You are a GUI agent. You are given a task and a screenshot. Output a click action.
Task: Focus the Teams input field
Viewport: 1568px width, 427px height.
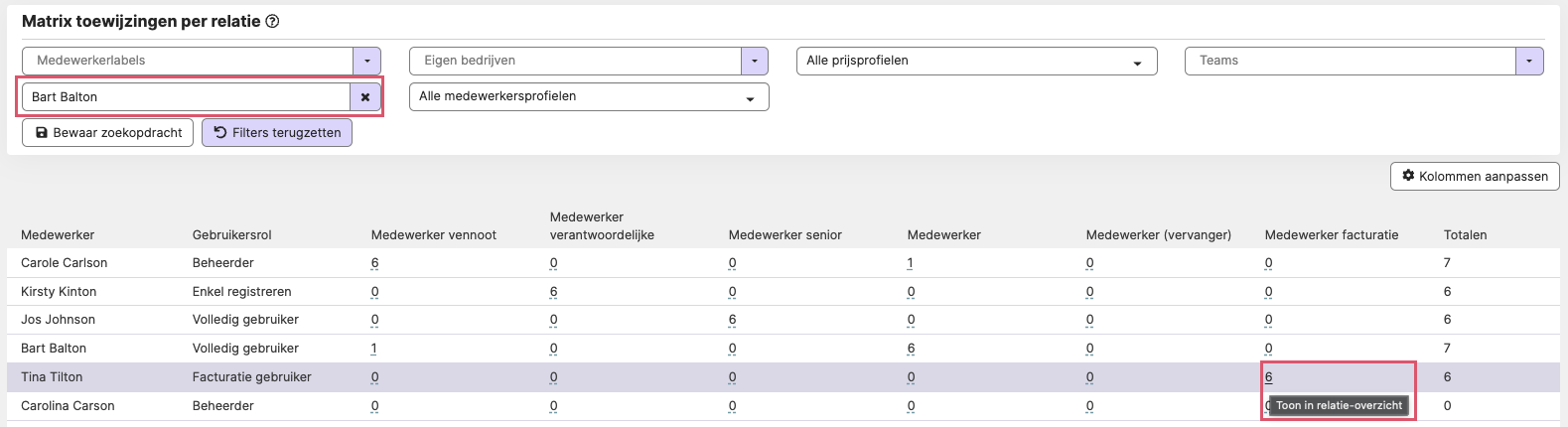coord(1351,61)
